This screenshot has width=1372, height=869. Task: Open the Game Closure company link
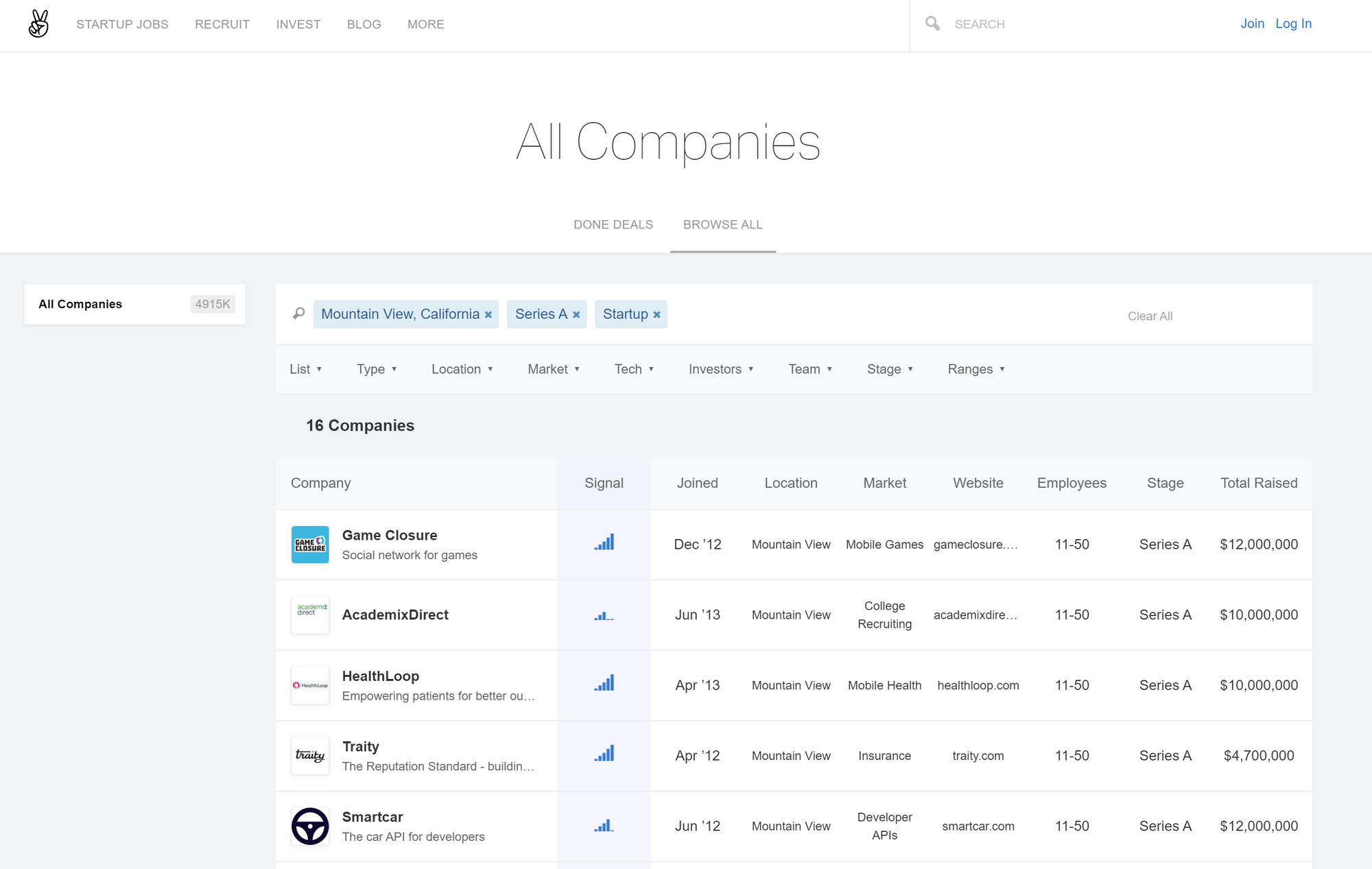(390, 535)
